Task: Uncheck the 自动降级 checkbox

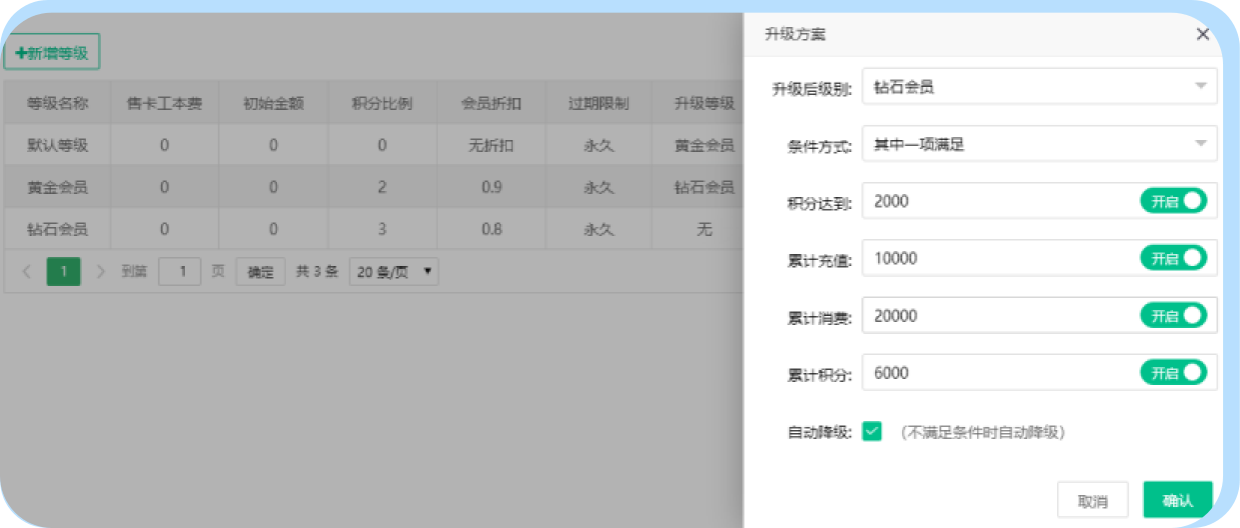Action: [x=872, y=431]
